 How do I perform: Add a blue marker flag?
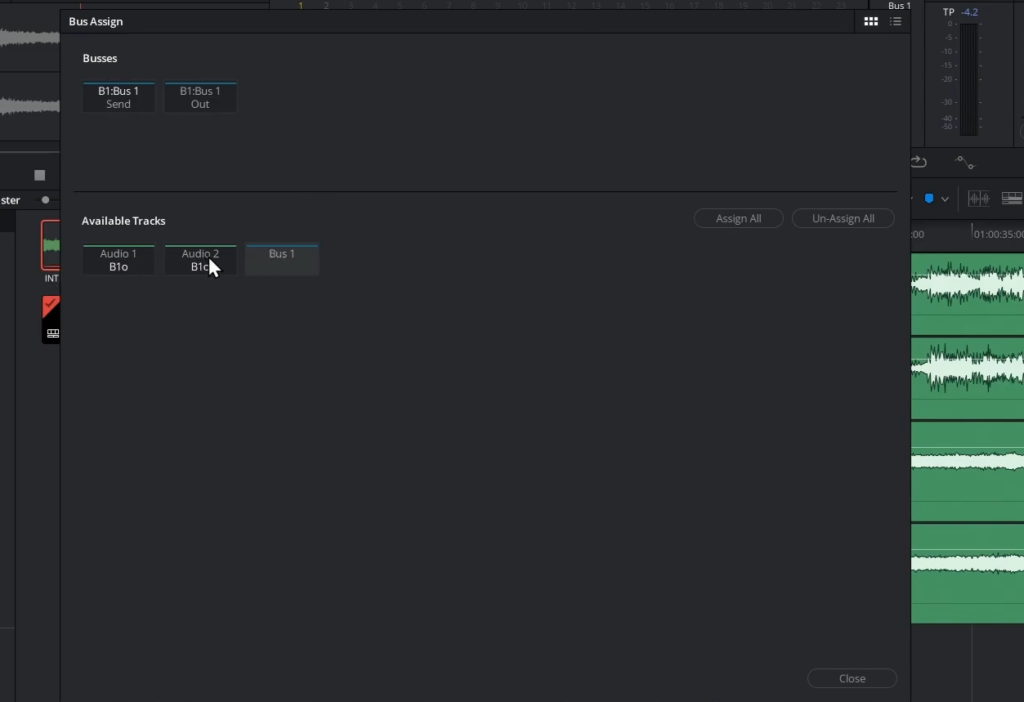tap(929, 199)
